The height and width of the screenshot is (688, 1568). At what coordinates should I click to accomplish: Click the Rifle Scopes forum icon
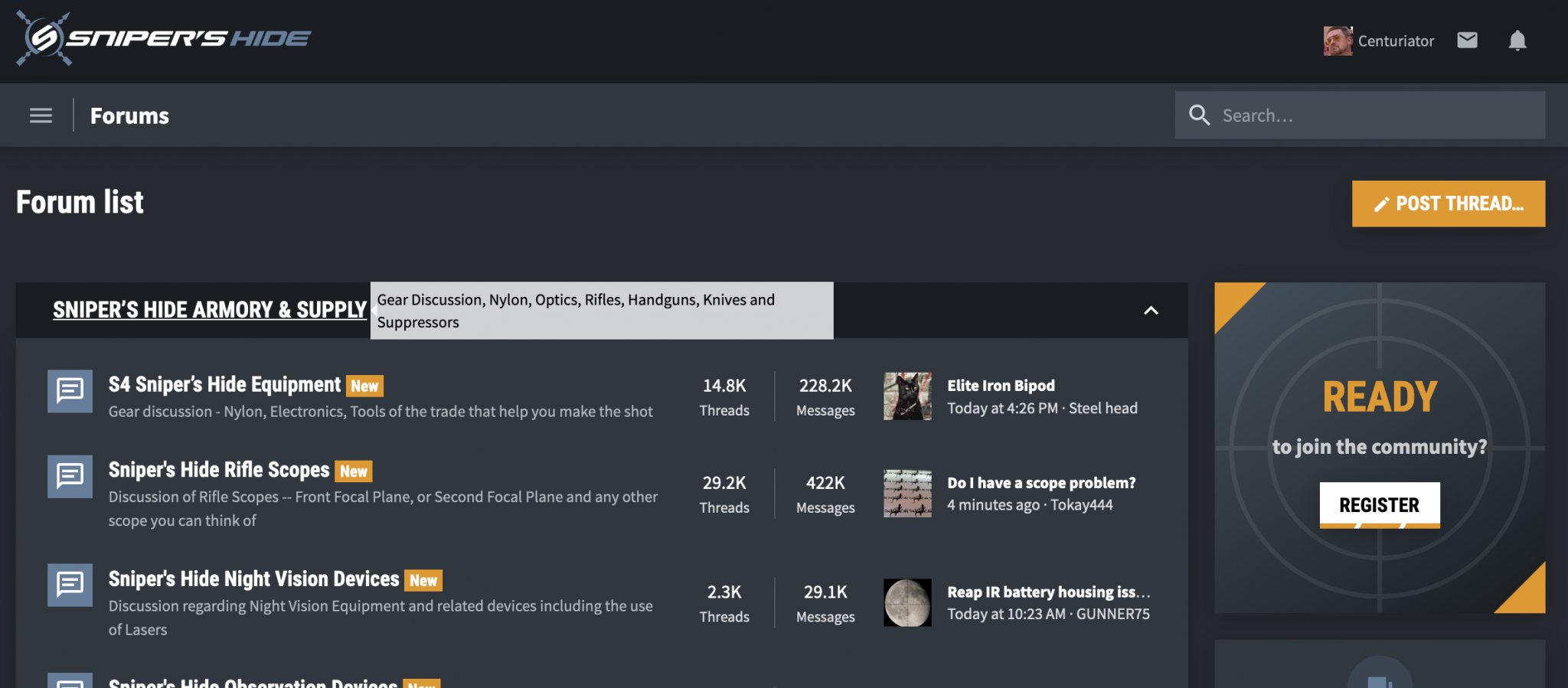pos(70,476)
